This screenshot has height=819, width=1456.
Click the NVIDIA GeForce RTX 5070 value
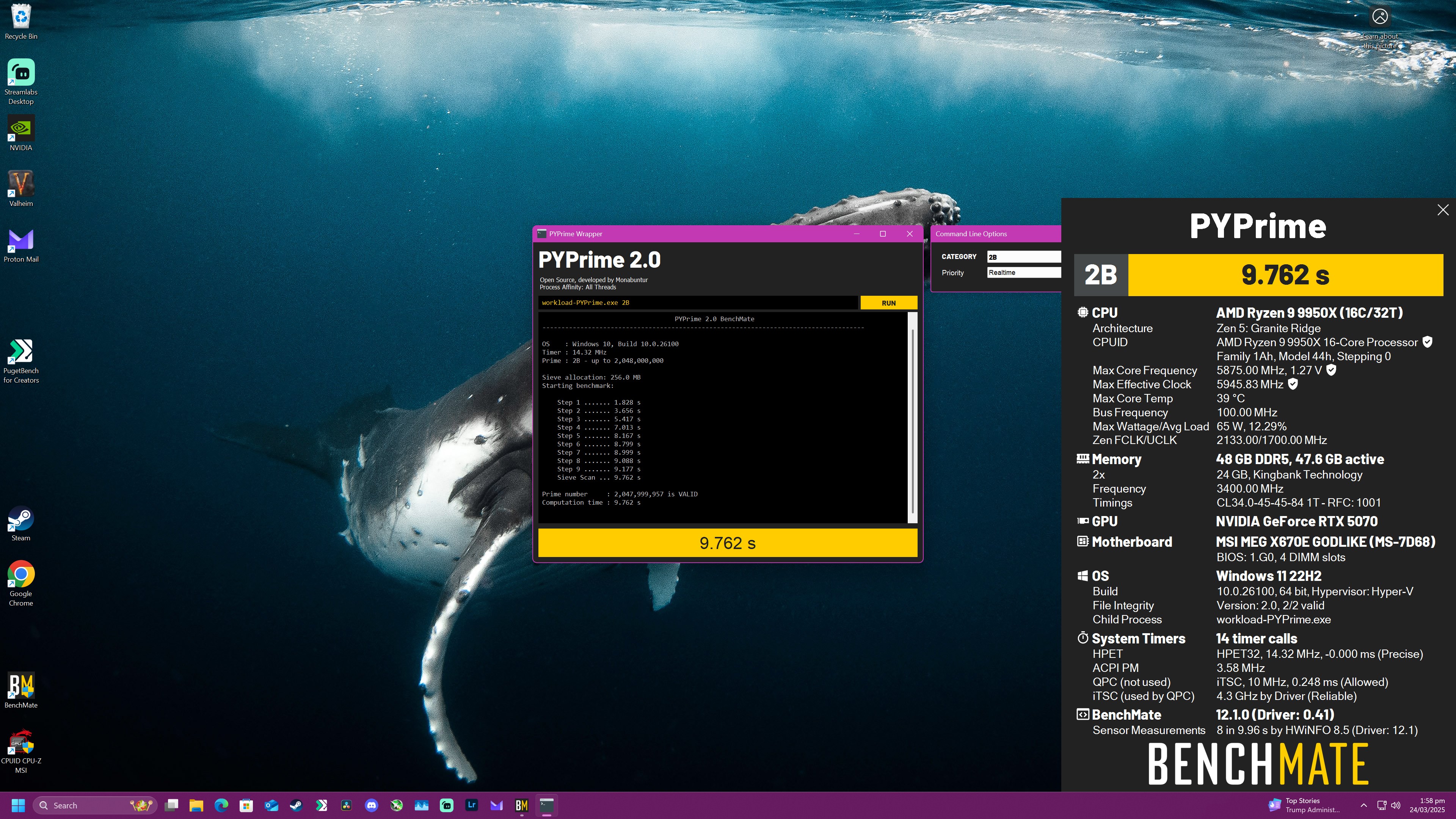tap(1297, 521)
